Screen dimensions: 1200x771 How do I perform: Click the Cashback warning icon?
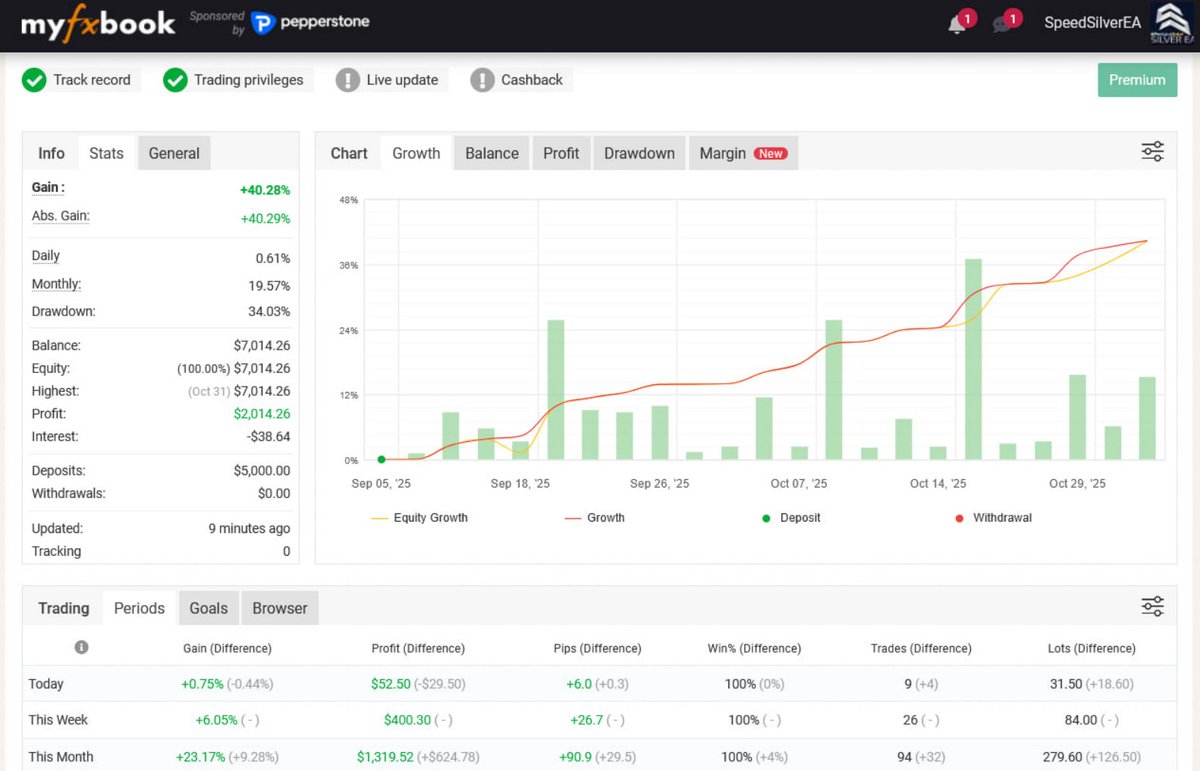(482, 80)
